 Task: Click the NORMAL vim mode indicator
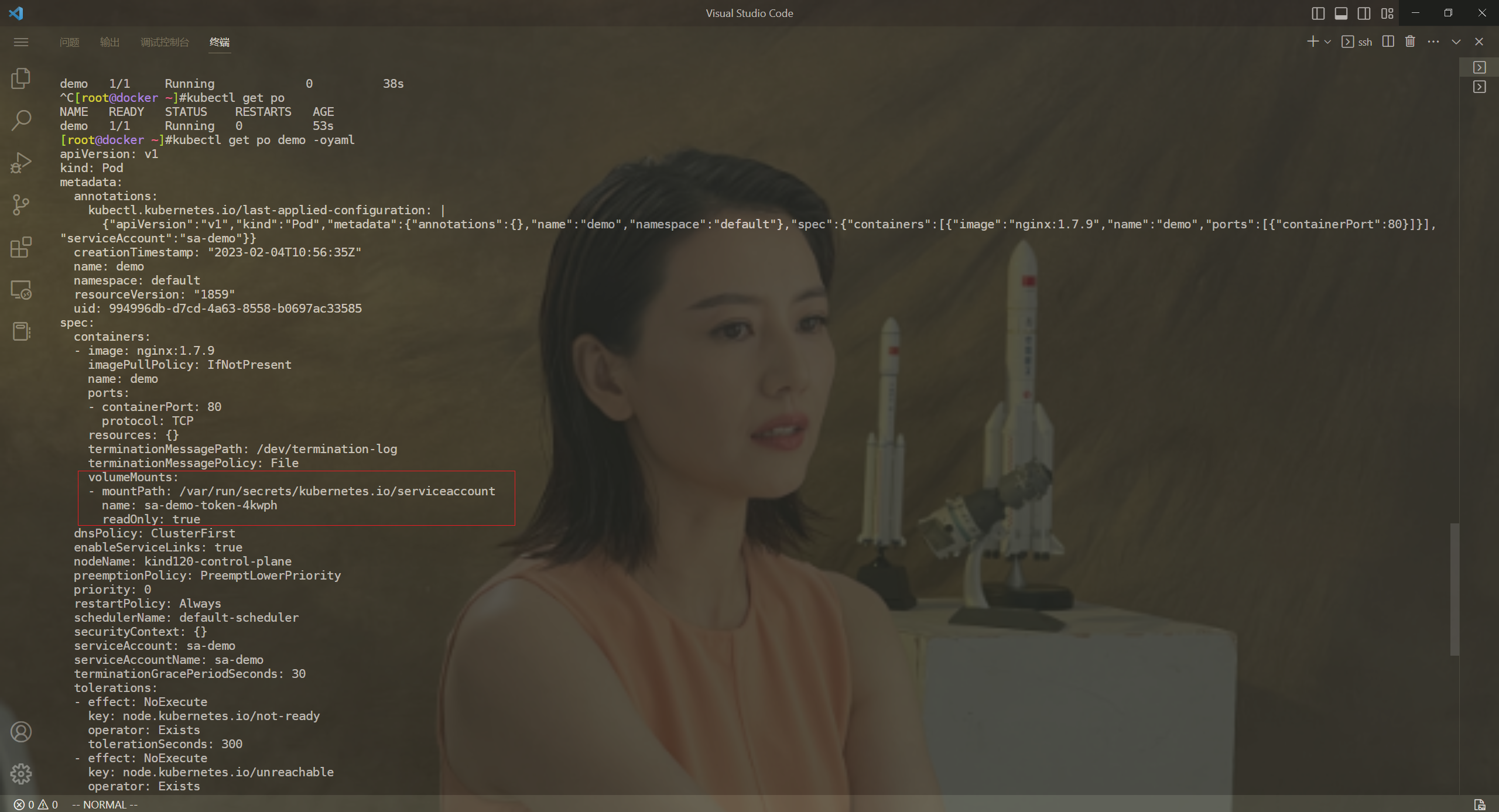click(105, 804)
